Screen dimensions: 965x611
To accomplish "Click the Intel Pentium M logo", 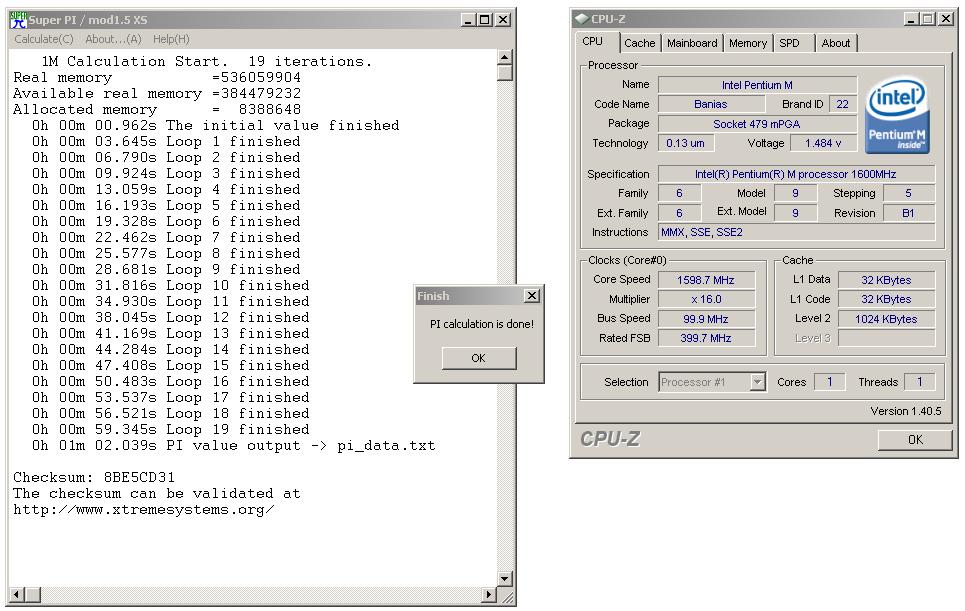I will (x=897, y=114).
